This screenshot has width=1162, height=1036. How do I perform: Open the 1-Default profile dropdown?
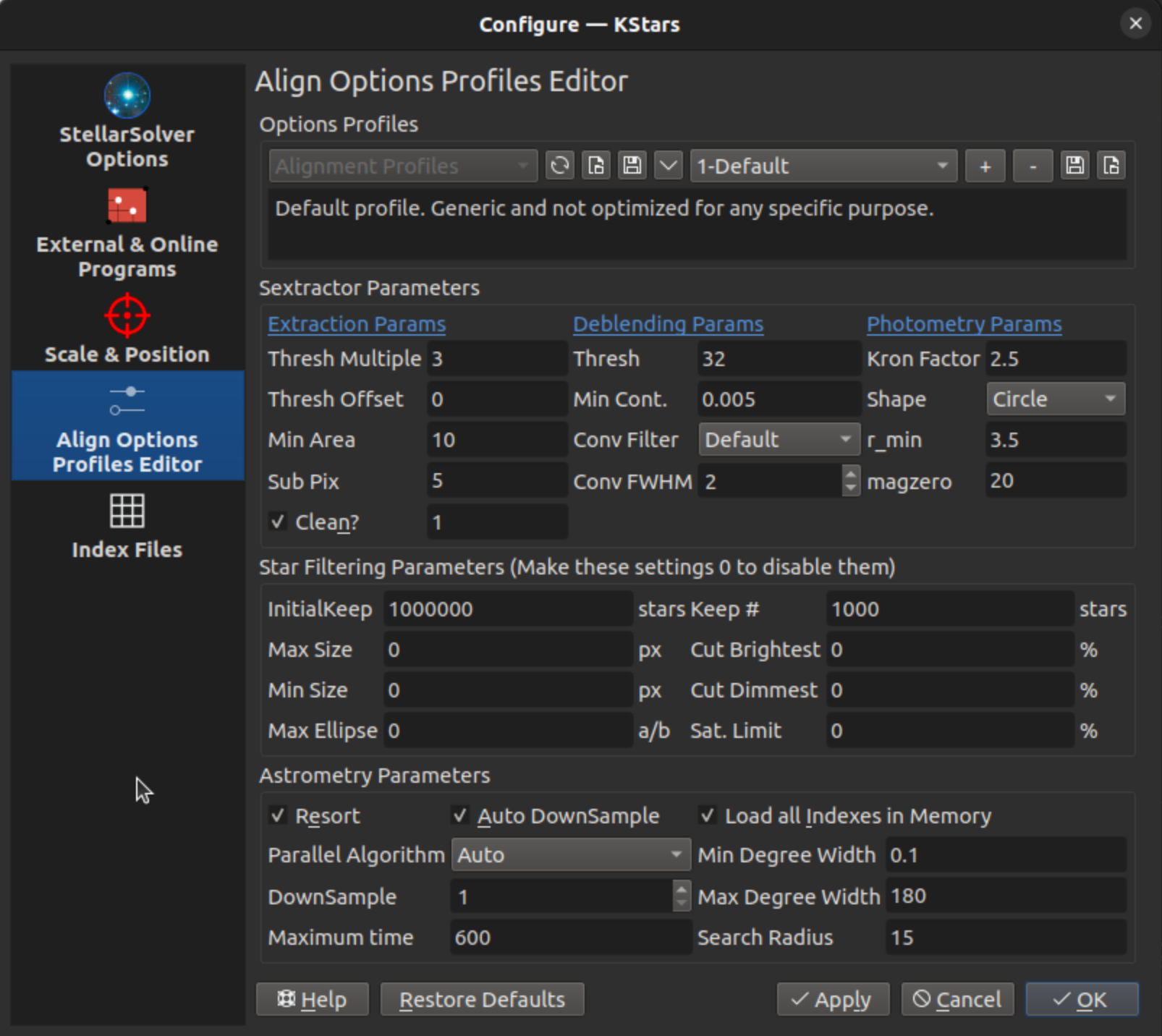tap(823, 166)
